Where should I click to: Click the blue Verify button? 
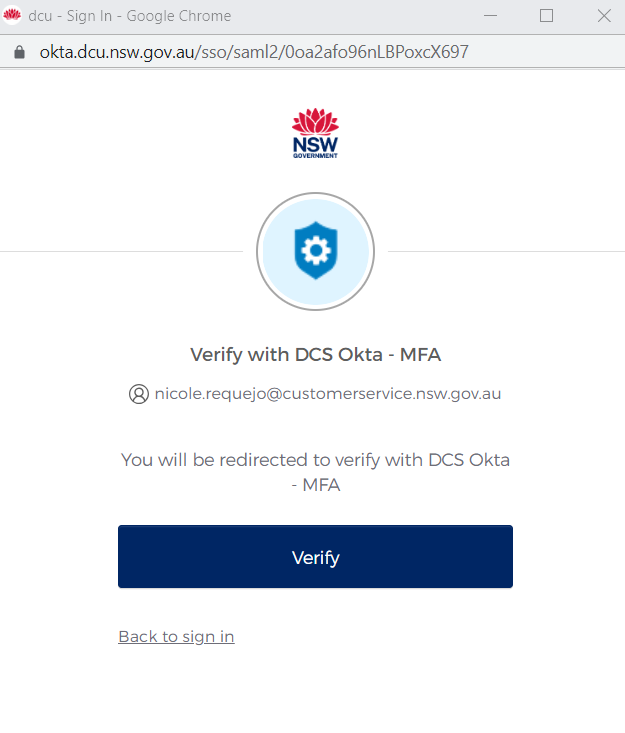(x=315, y=556)
